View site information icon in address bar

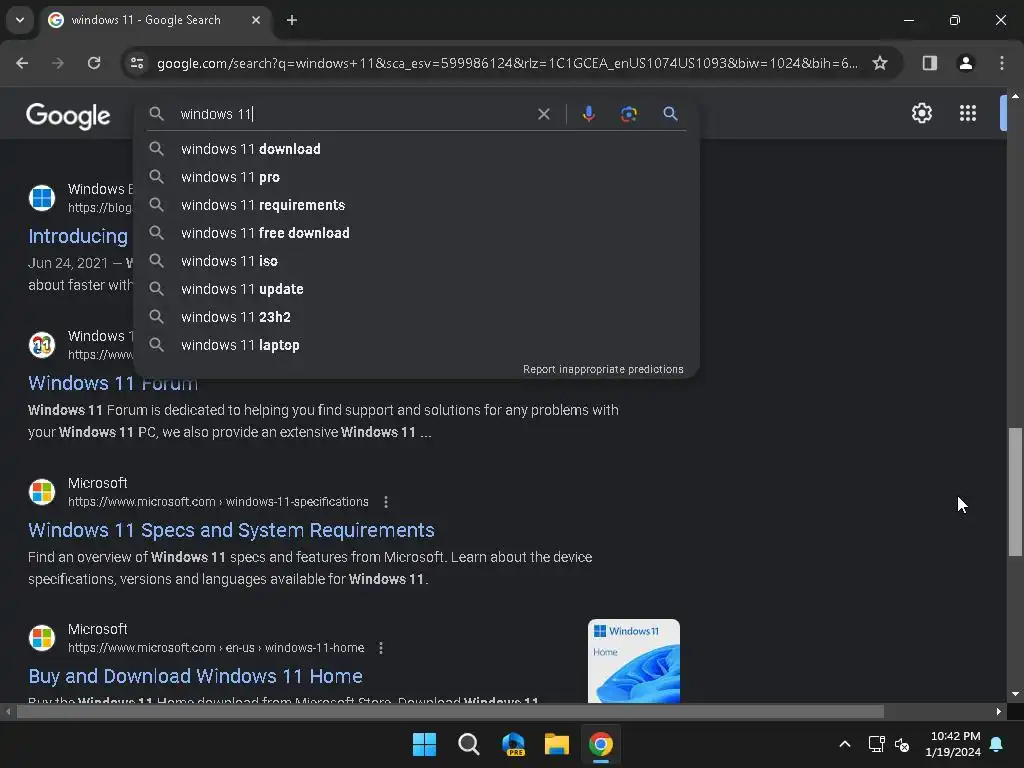point(136,63)
